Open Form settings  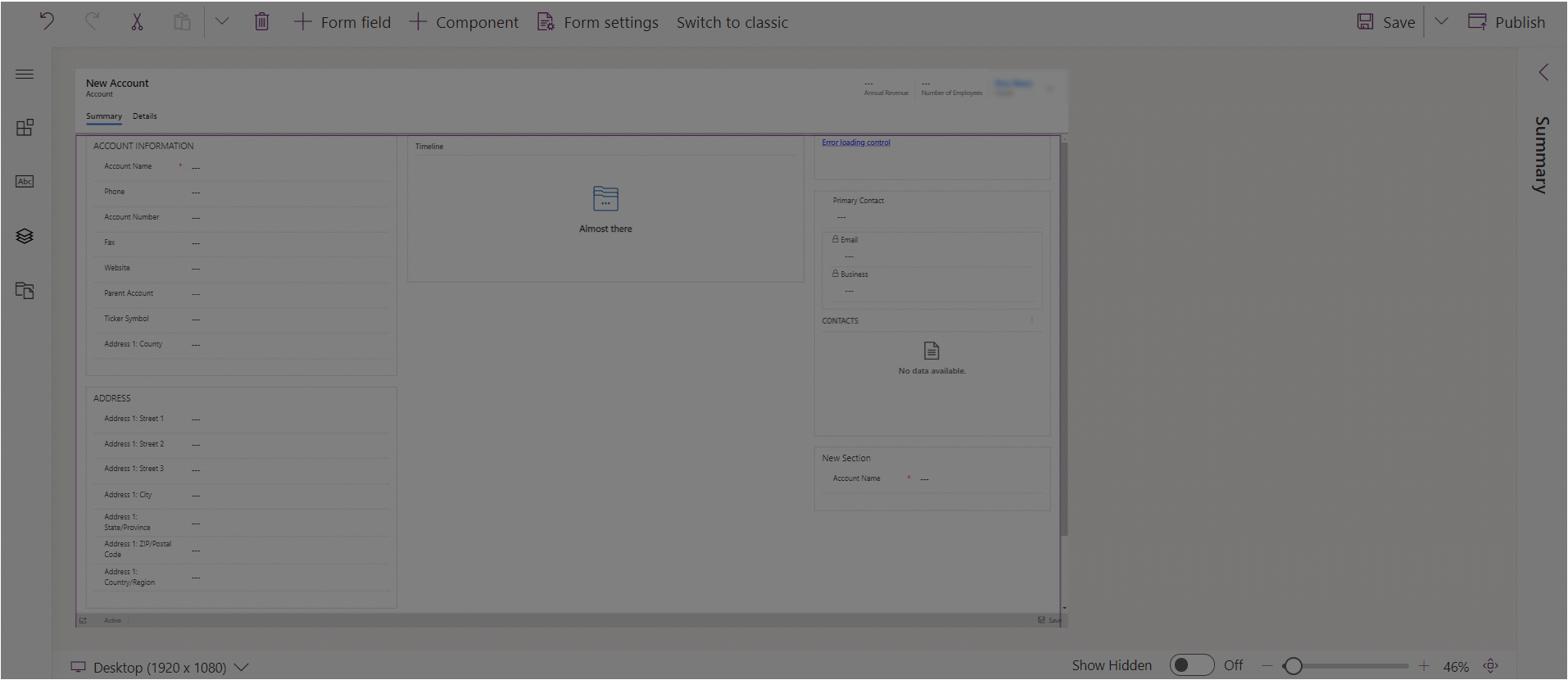598,22
